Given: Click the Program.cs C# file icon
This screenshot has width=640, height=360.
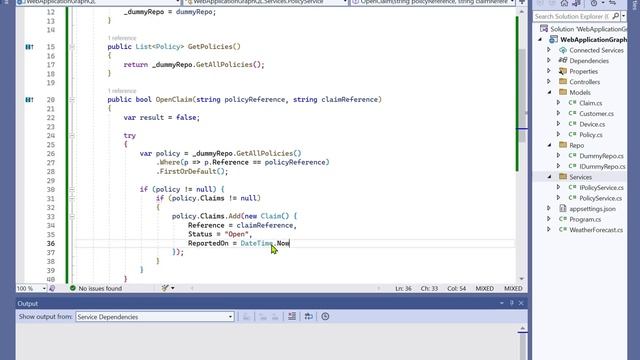Looking at the screenshot, I should pos(563,219).
